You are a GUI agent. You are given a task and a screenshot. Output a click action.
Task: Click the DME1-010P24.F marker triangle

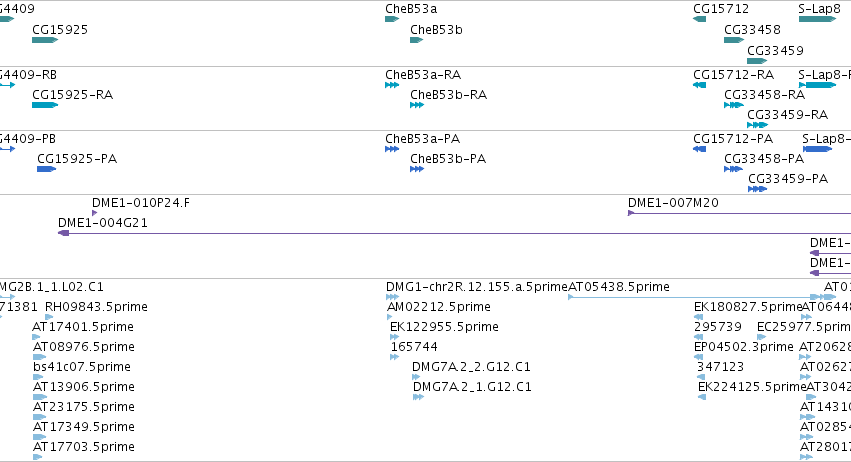tap(94, 213)
